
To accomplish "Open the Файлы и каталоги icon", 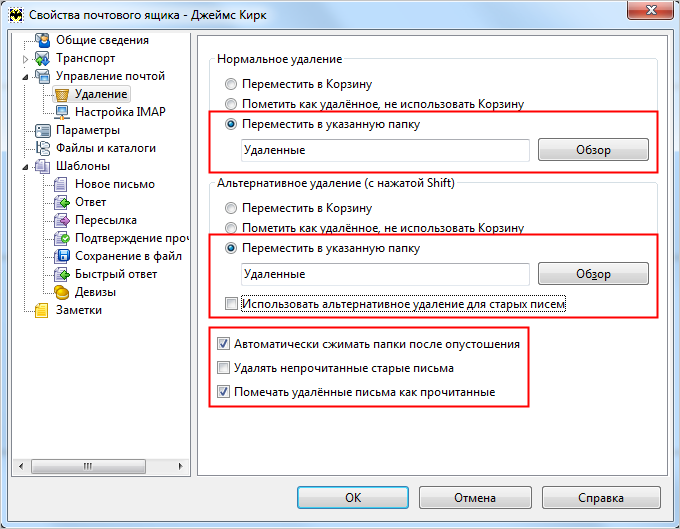I will [42, 148].
